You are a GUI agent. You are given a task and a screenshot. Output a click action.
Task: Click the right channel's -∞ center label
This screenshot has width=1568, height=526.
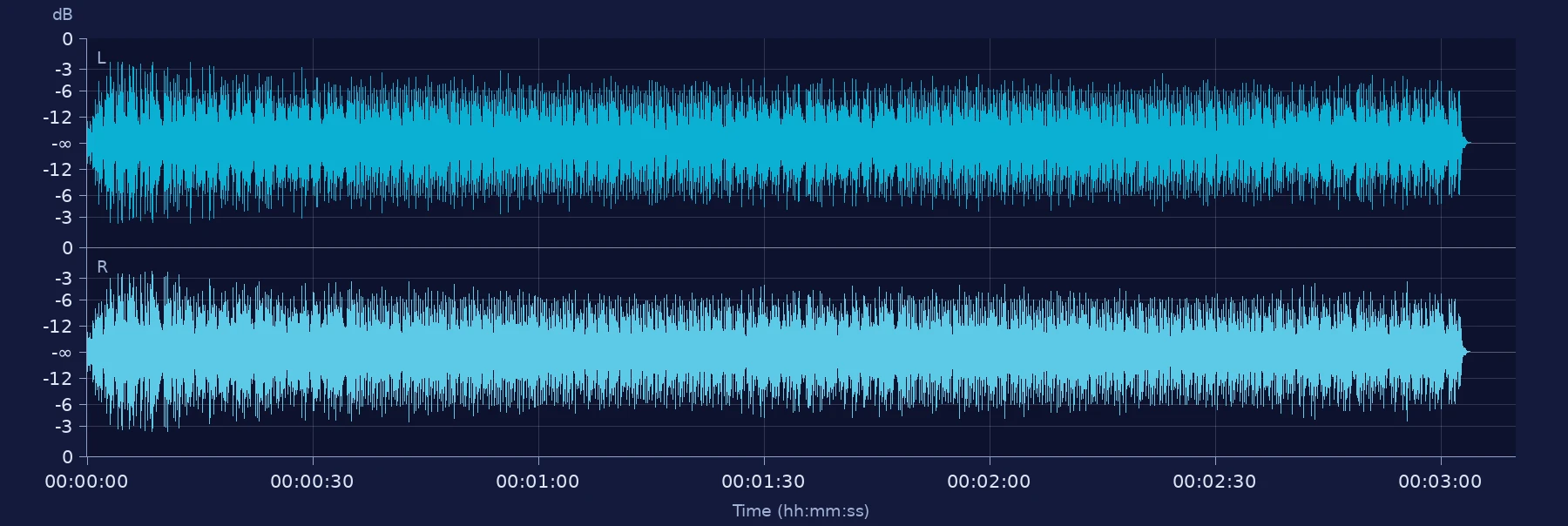point(62,353)
